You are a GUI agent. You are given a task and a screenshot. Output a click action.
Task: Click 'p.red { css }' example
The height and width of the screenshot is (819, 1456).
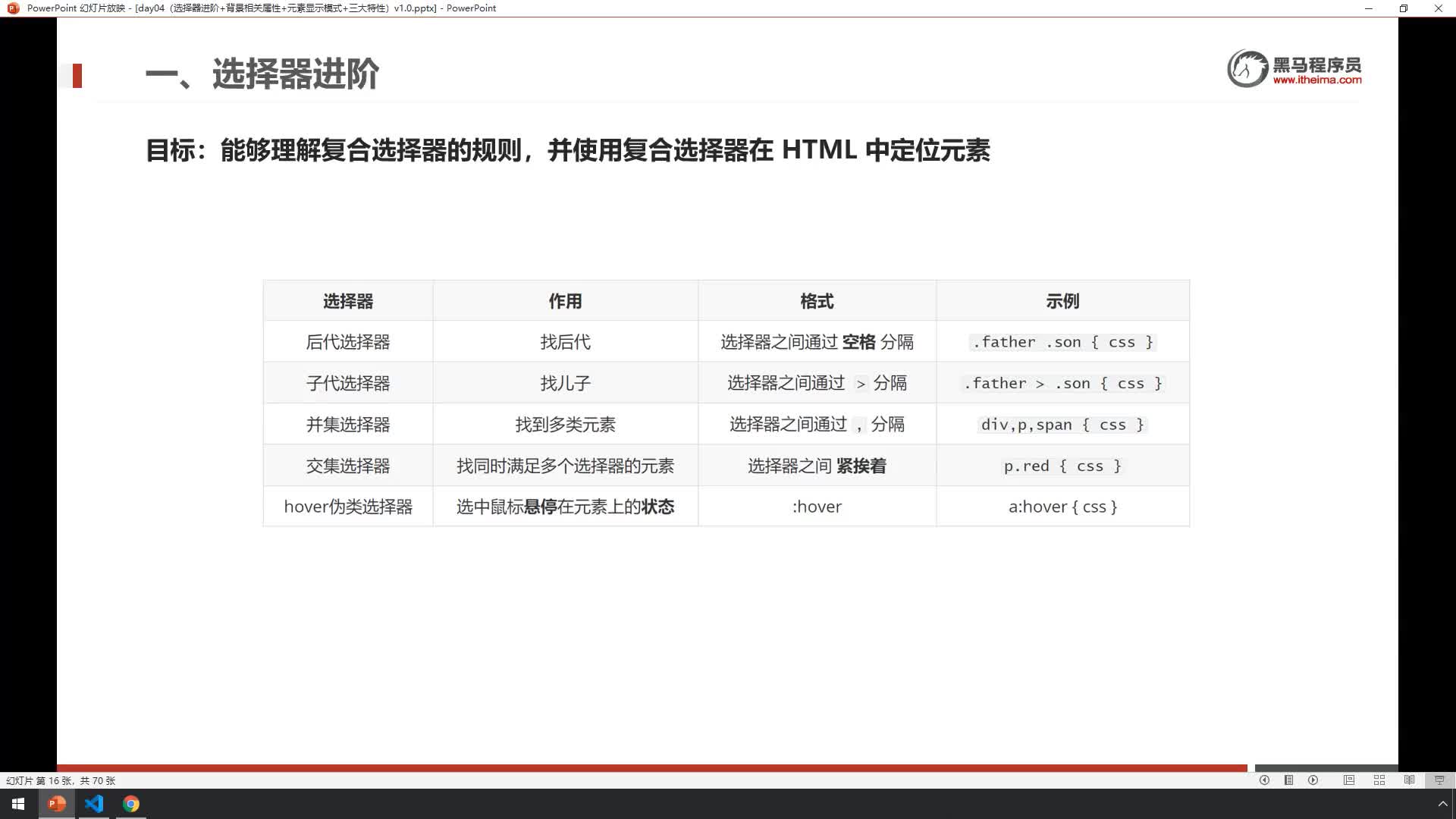point(1062,466)
